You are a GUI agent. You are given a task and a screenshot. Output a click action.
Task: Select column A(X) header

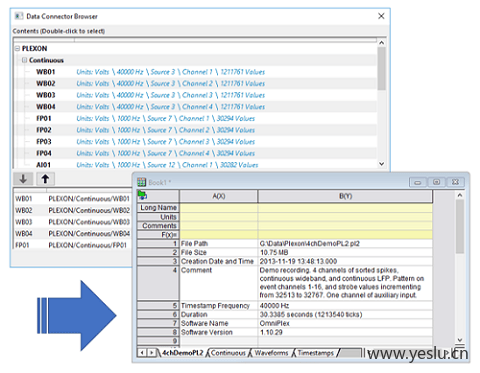[219, 196]
